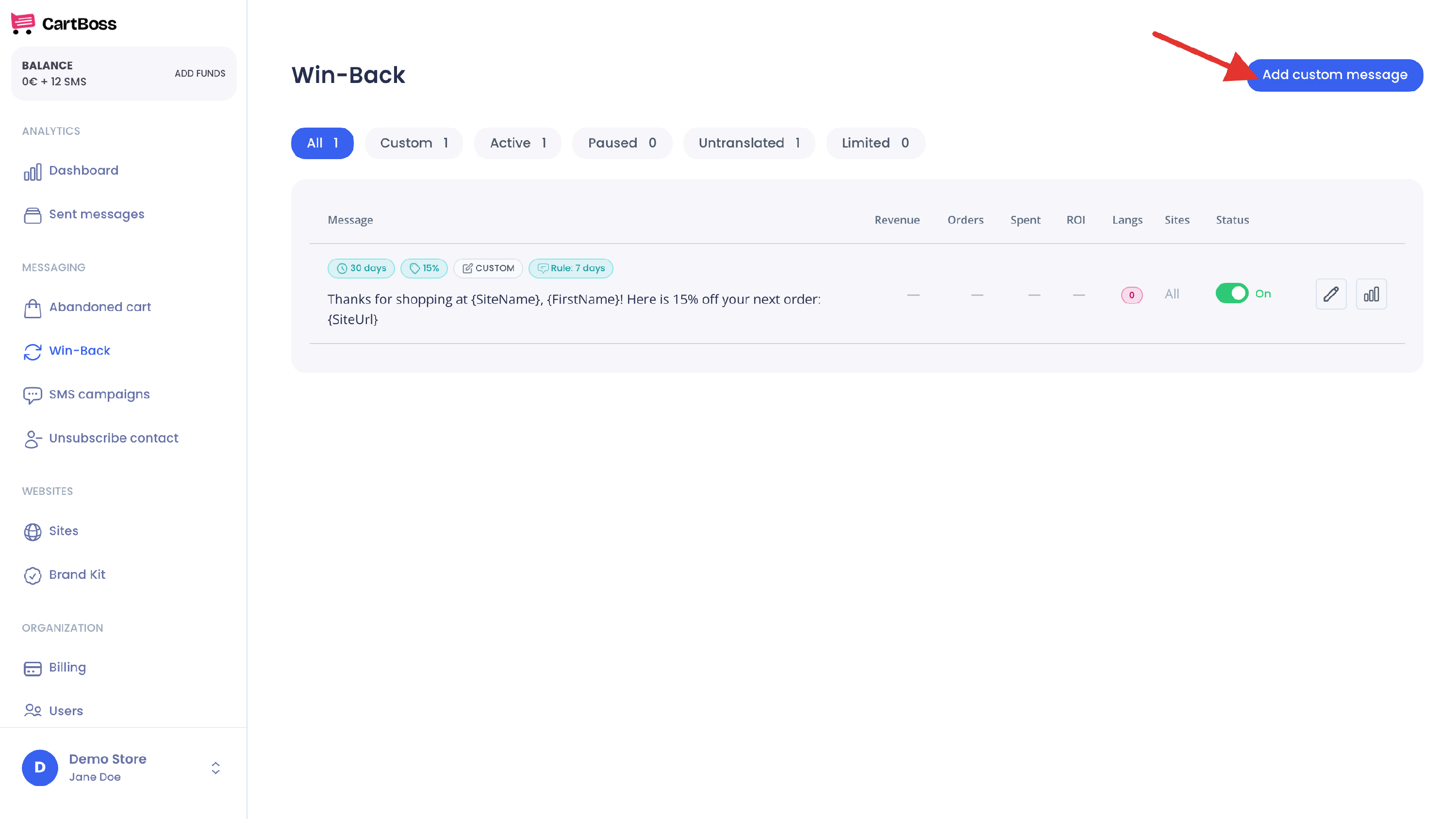Click the Win-Back refresh arrows icon

(x=32, y=352)
